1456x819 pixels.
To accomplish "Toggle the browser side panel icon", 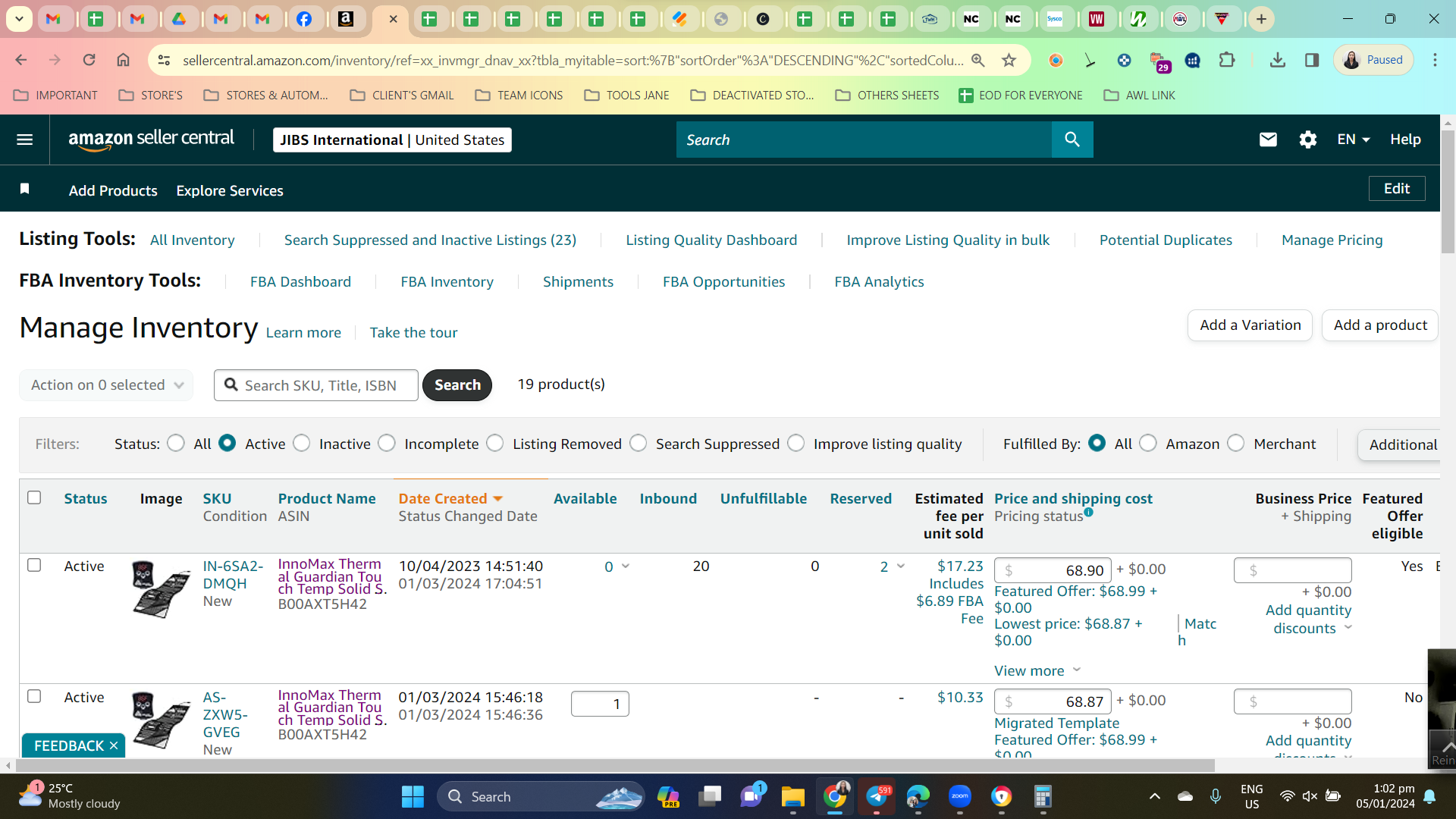I will [x=1312, y=60].
